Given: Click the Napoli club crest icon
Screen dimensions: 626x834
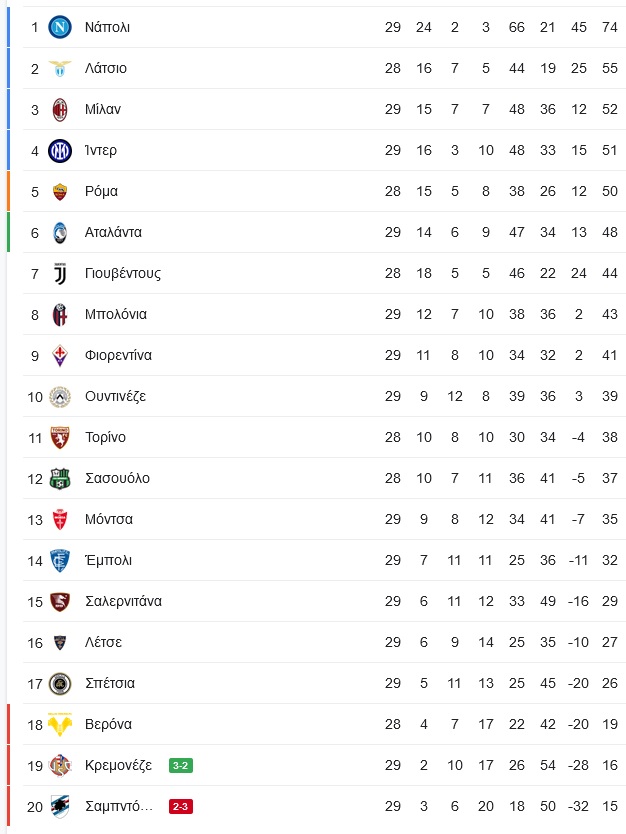Looking at the screenshot, I should click(60, 27).
